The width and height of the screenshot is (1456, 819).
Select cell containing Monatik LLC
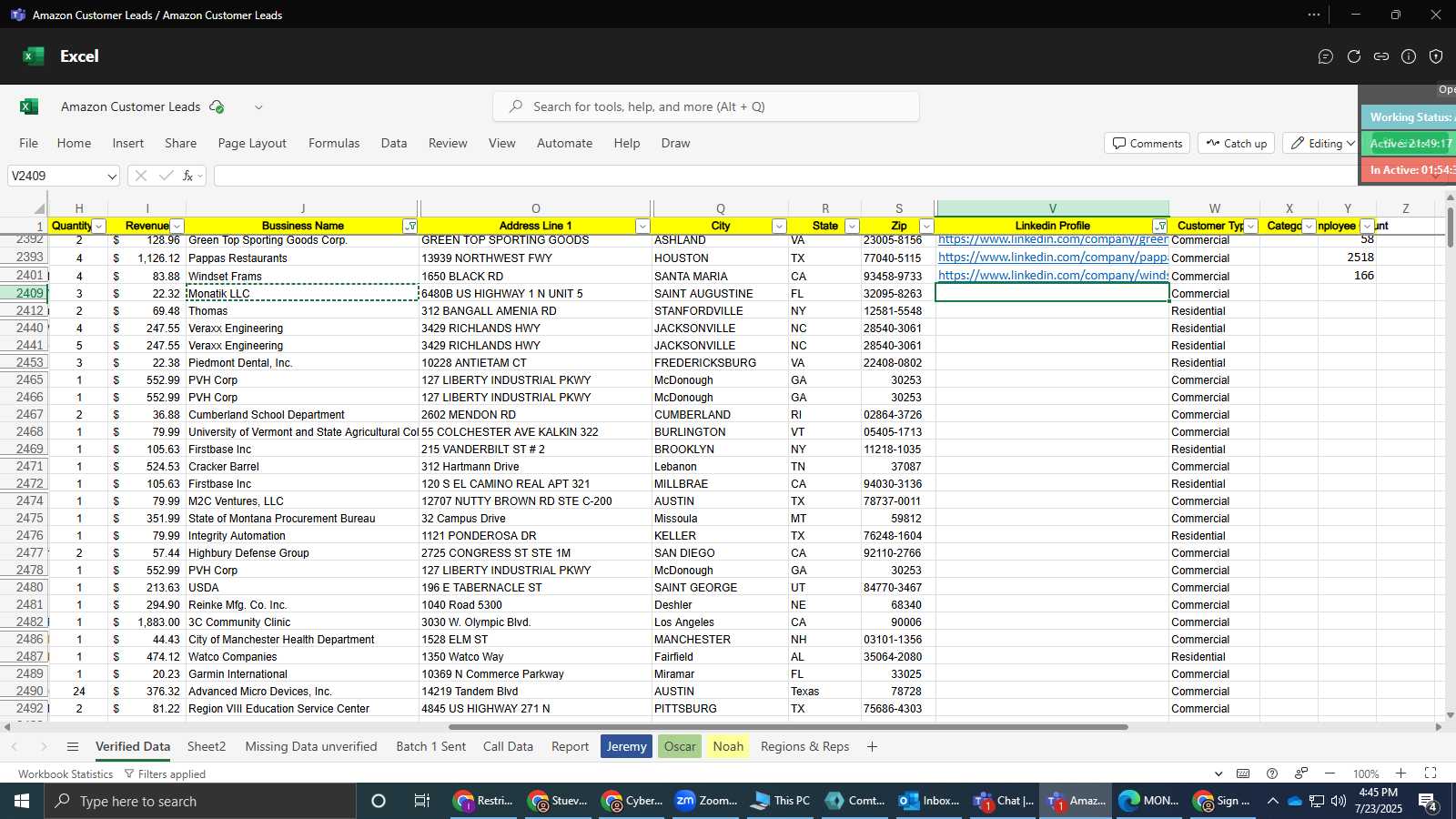click(x=302, y=293)
